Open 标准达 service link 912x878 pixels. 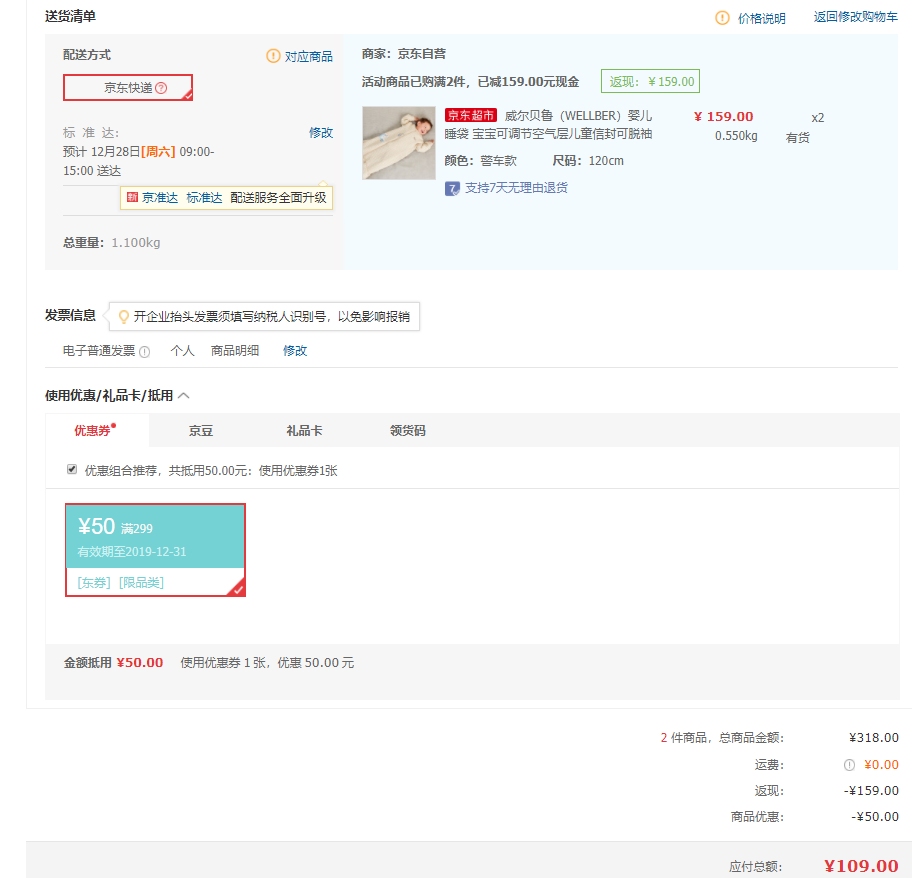(204, 198)
